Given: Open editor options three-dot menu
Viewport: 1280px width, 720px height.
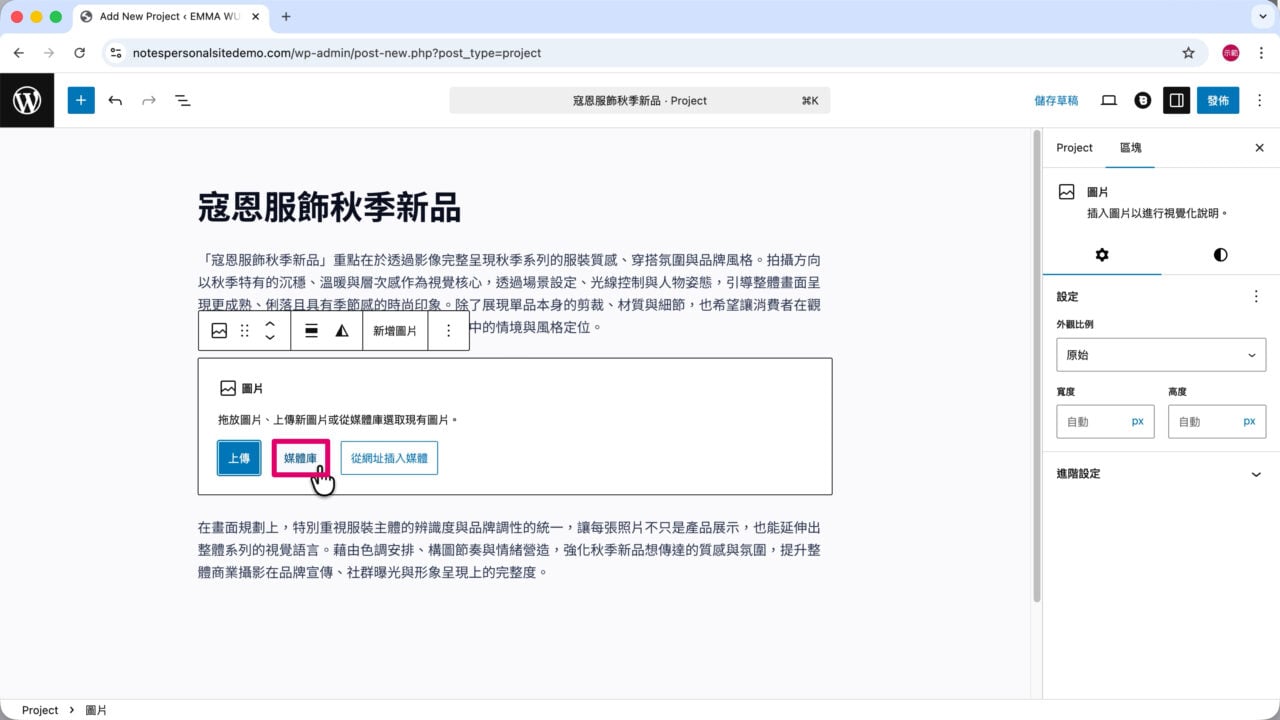Looking at the screenshot, I should pyautogui.click(x=1259, y=100).
